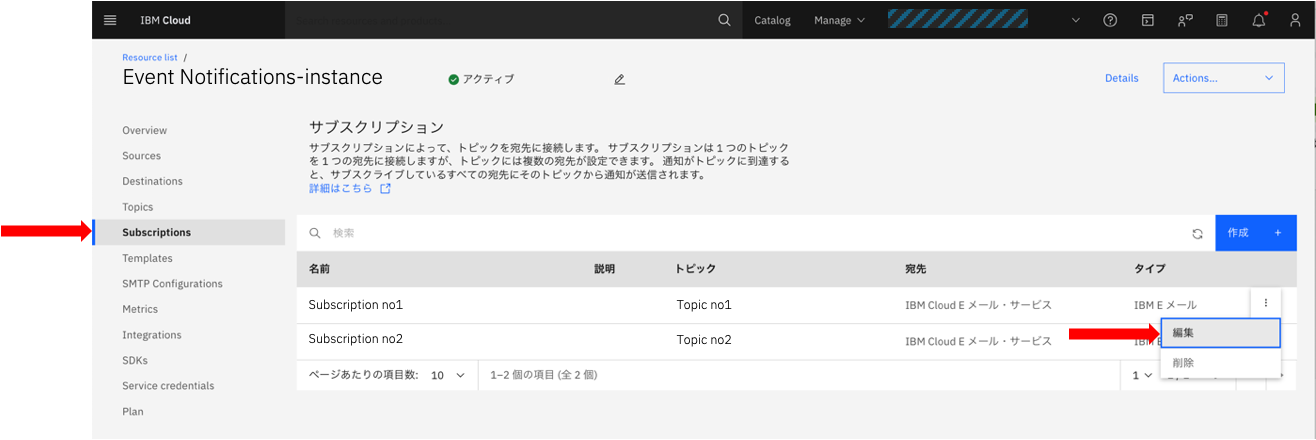Open Service credentials in the sidebar
The image size is (1316, 440).
tap(168, 386)
